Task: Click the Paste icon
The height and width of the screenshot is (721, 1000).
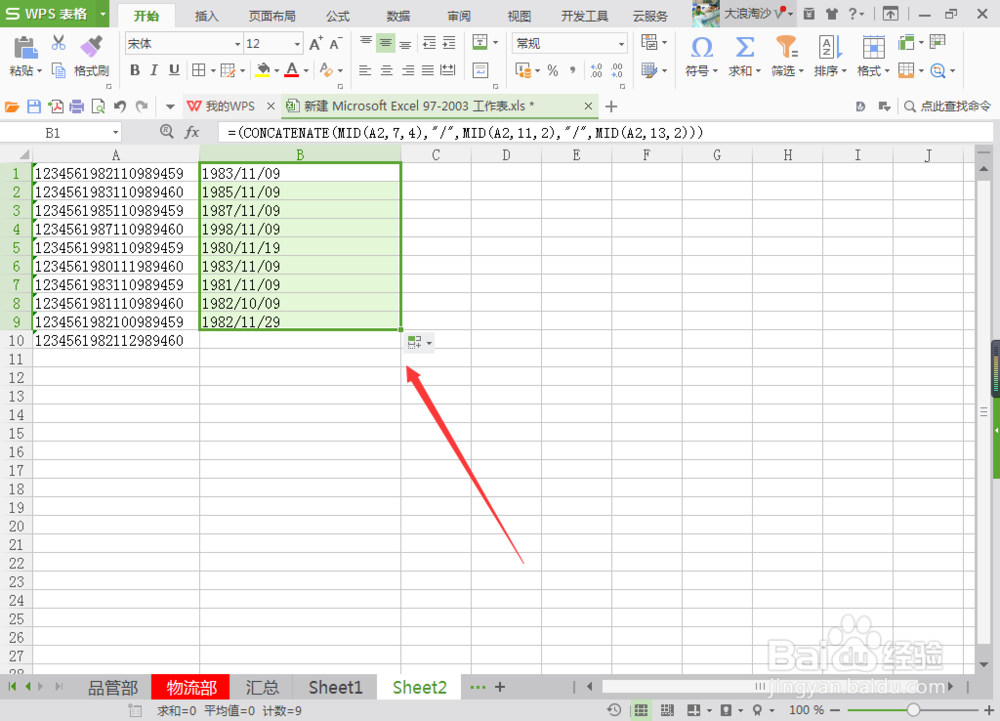Action: 26,48
